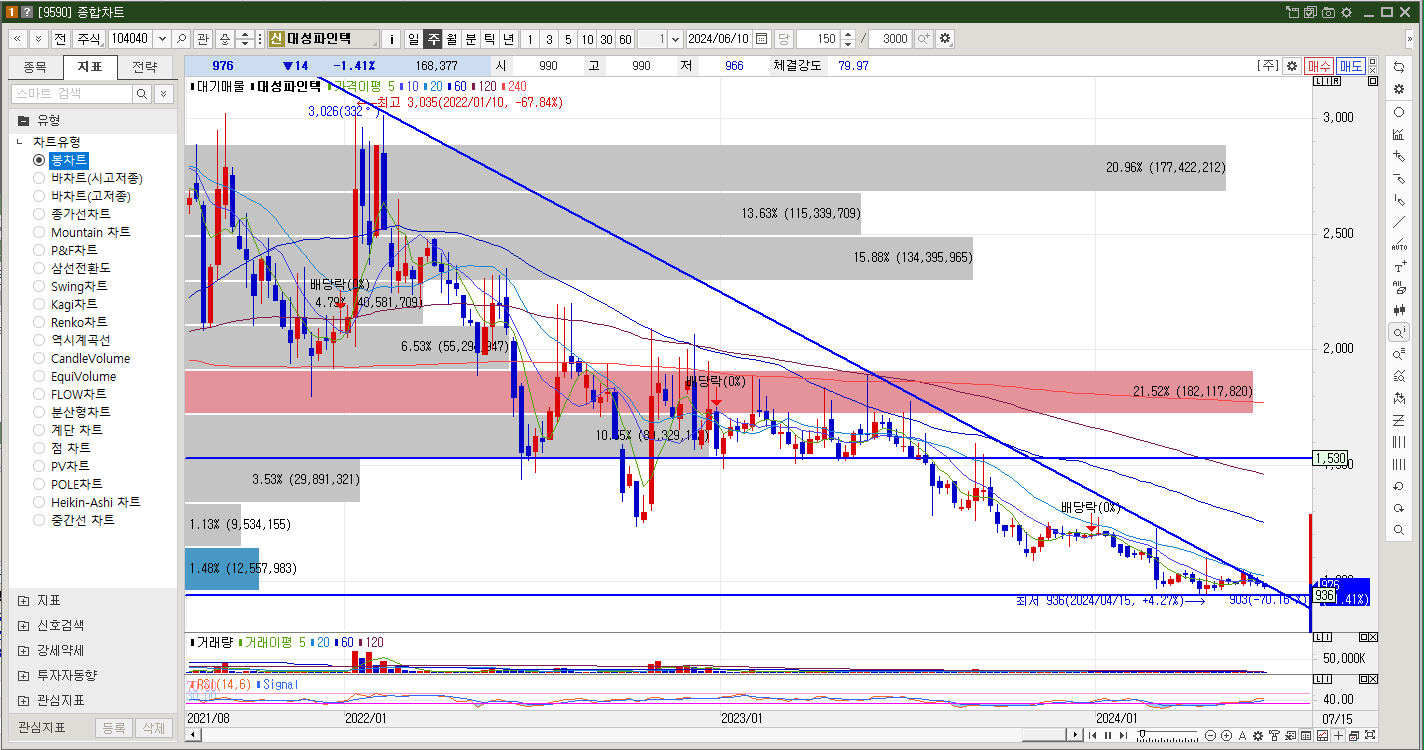
Task: Click the 삭제 button
Action: [x=153, y=727]
